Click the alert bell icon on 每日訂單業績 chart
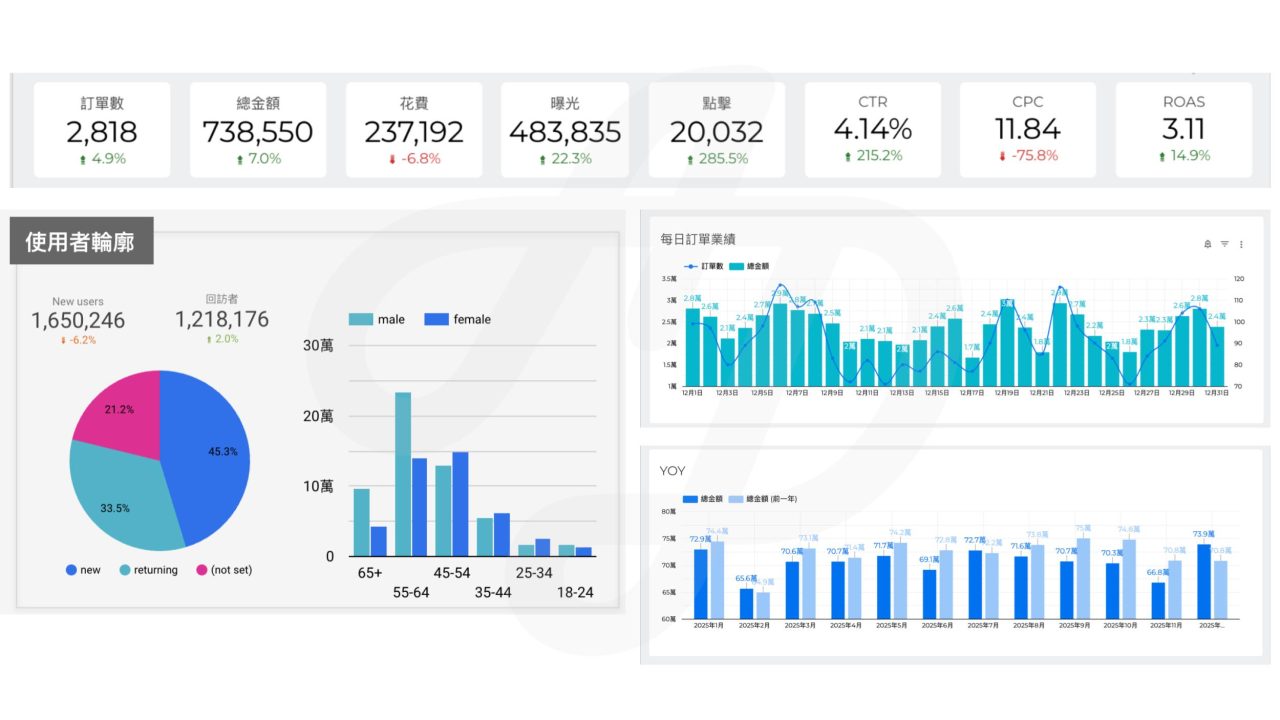The height and width of the screenshot is (720, 1280). pyautogui.click(x=1208, y=244)
